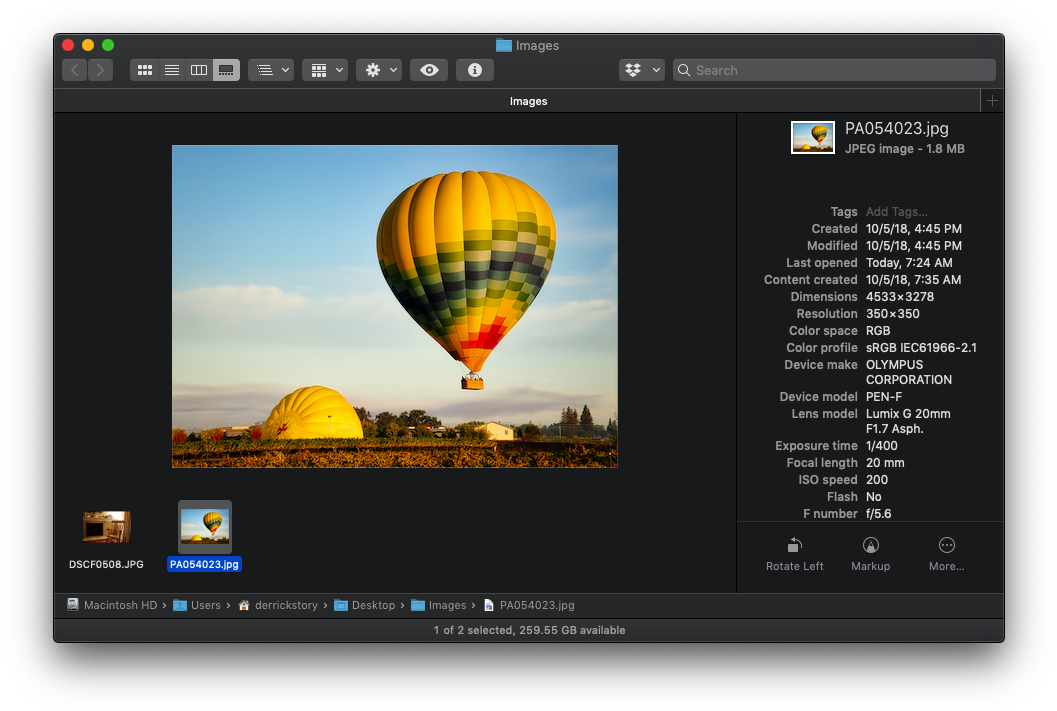The height and width of the screenshot is (711, 1057).
Task: Switch to column view in the toolbar
Action: coord(198,70)
